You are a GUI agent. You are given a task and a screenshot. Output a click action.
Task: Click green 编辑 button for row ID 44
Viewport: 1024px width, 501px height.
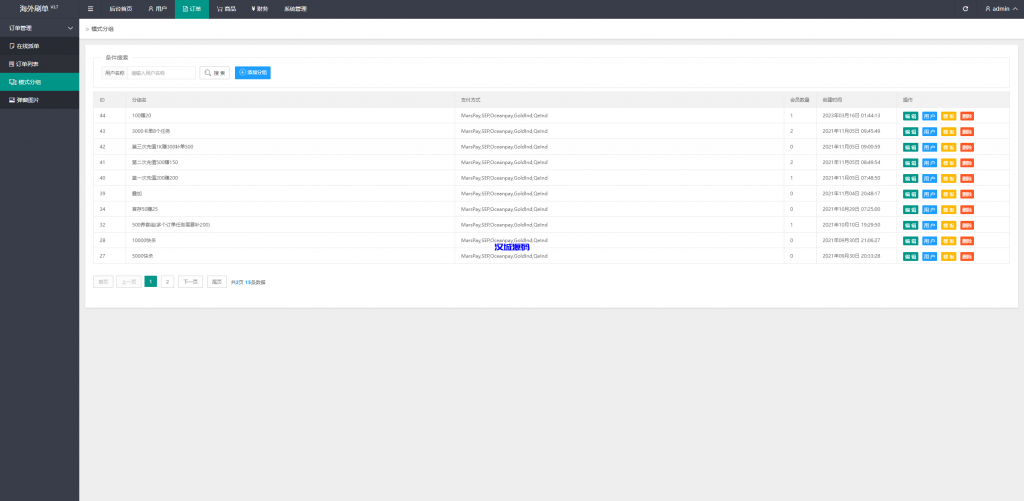click(910, 116)
